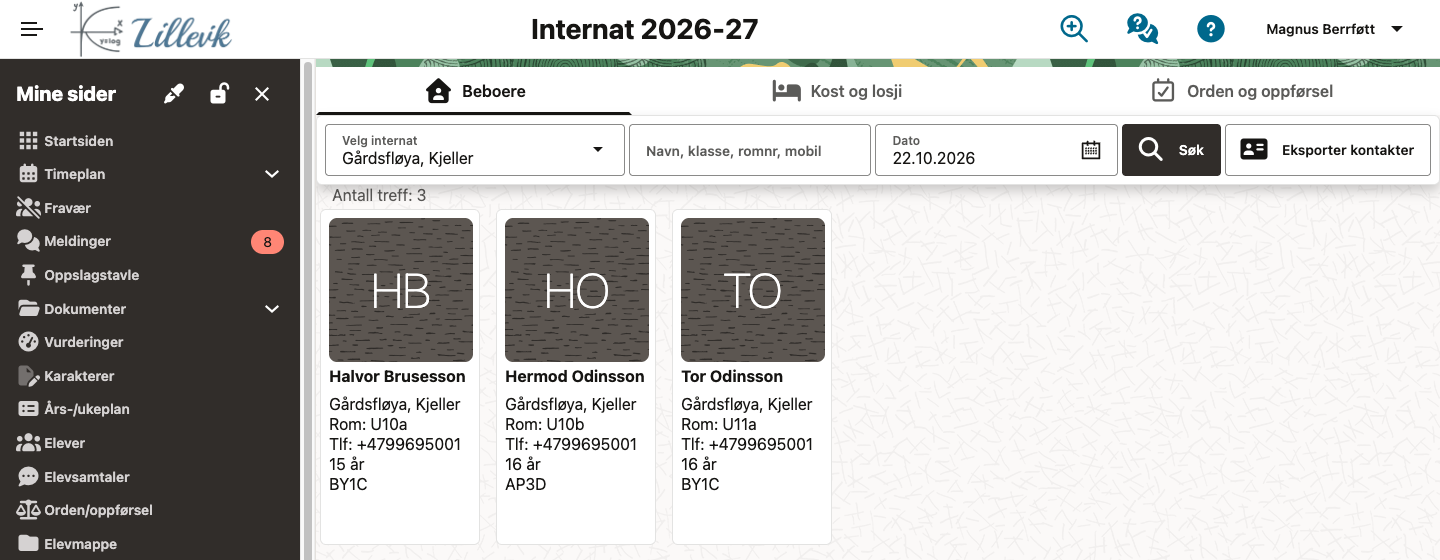Click the Søk button
Screen dimensions: 1440x560
(1171, 150)
